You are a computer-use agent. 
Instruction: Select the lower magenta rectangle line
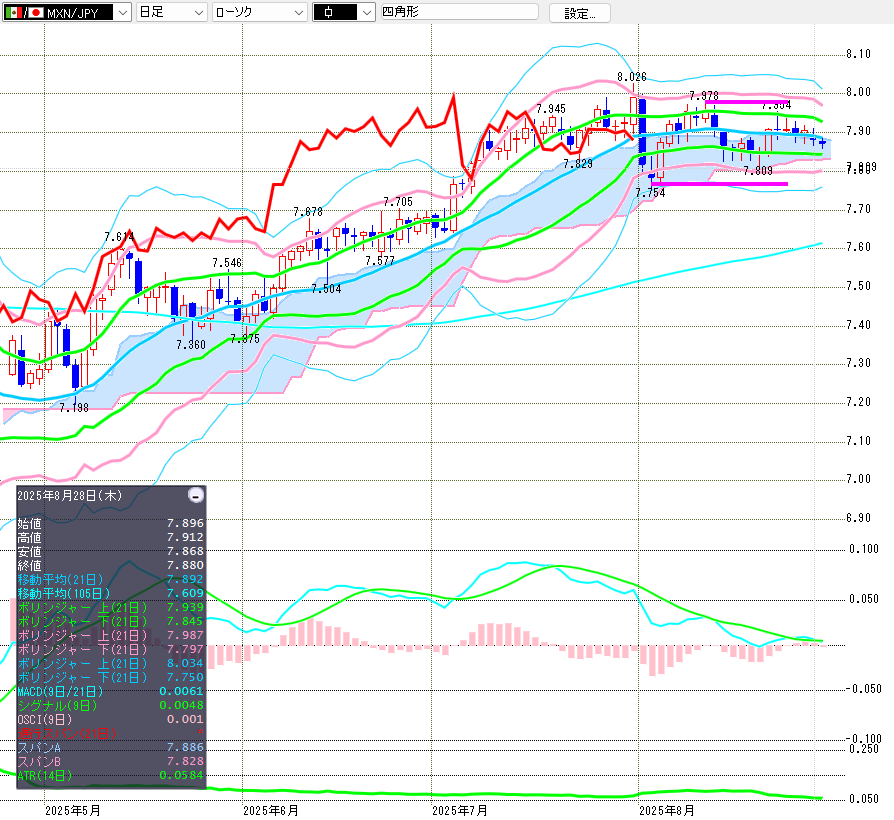(720, 184)
